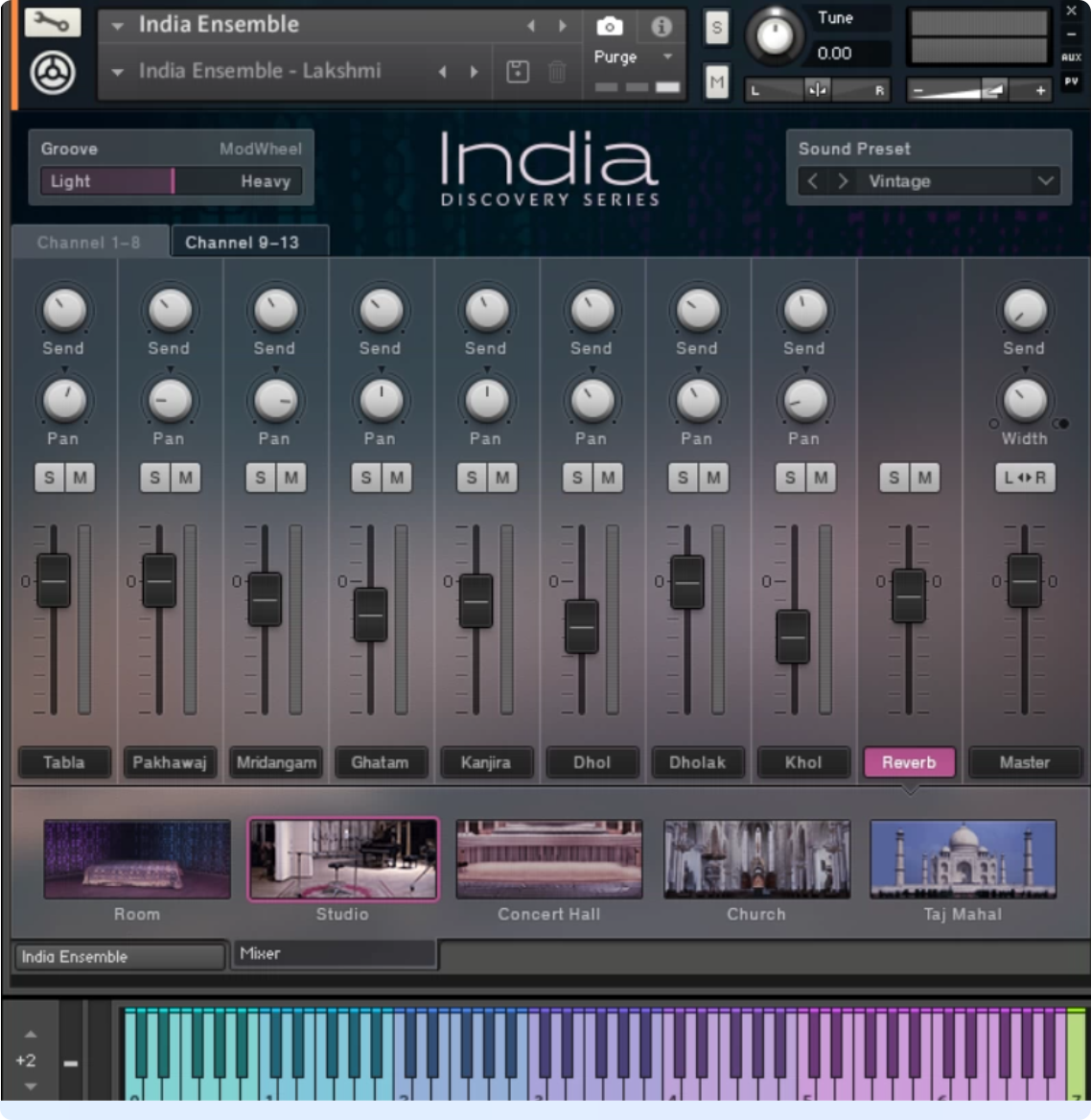1091x1120 pixels.
Task: Click the instrument pan L/R slider
Action: [x=817, y=90]
